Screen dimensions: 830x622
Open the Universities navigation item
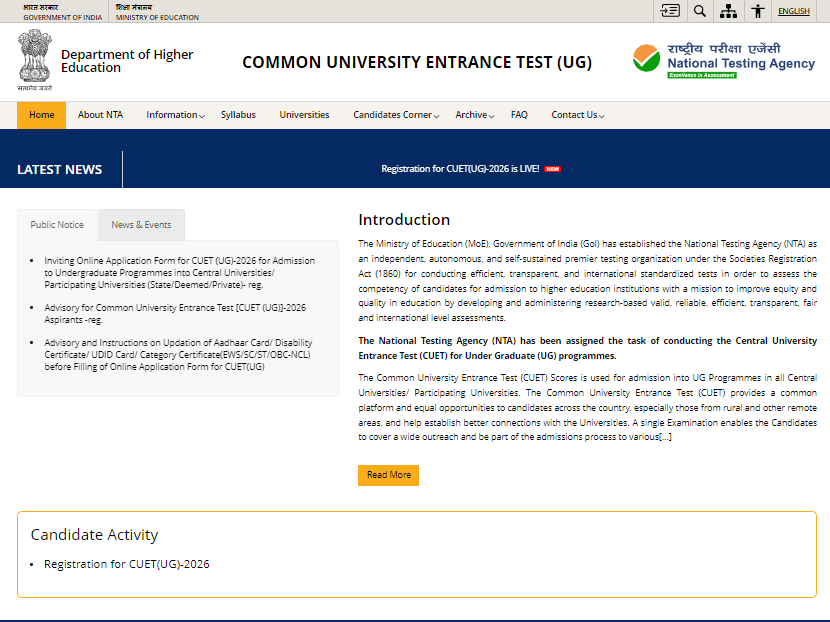click(x=303, y=114)
